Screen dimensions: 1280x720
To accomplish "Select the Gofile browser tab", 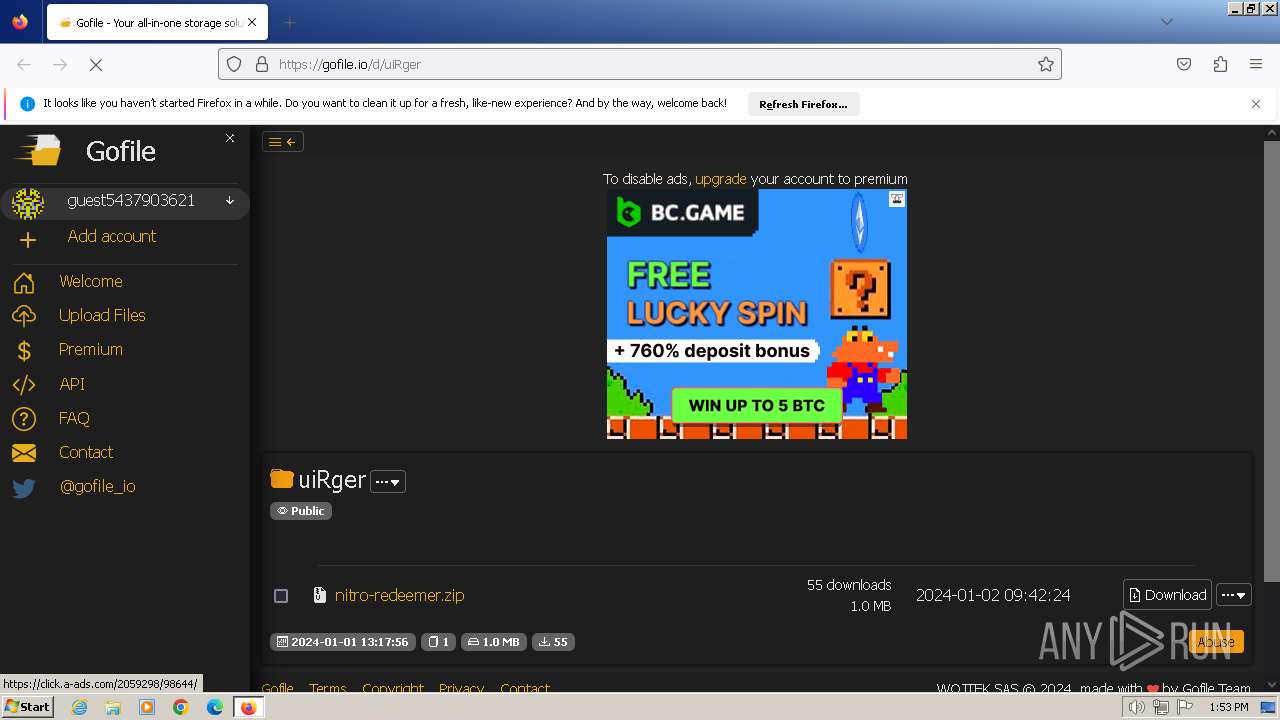I will pyautogui.click(x=156, y=22).
